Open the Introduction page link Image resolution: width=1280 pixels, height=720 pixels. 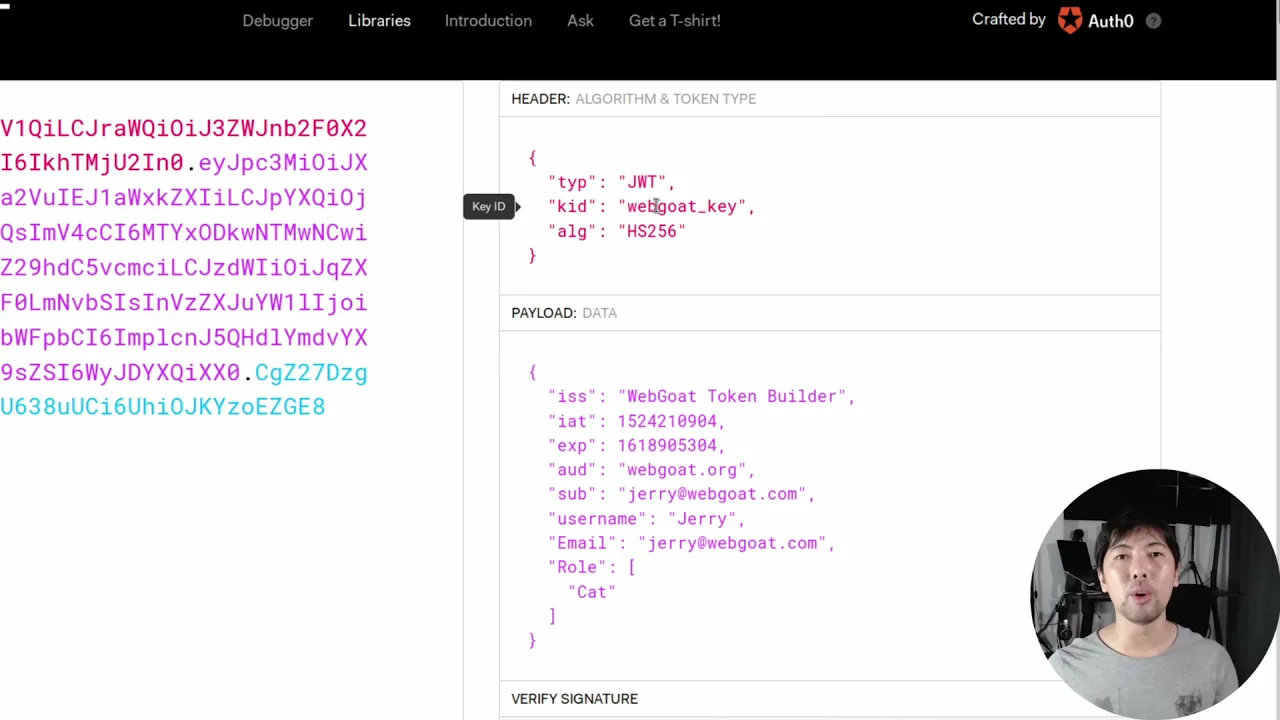pyautogui.click(x=488, y=20)
